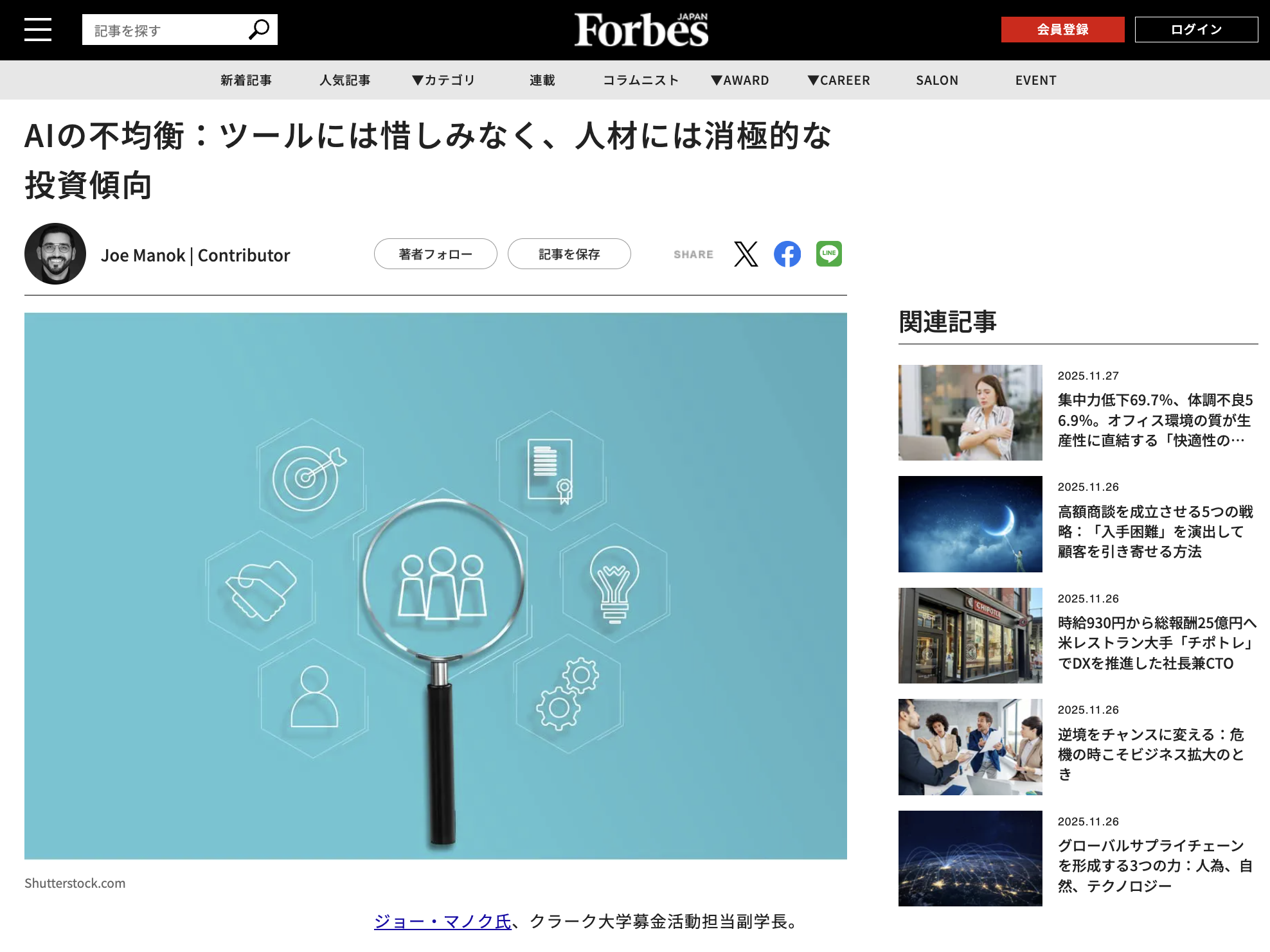Screen dimensions: 1270x952
Task: Open the 新着記事 nav item
Action: (x=246, y=80)
